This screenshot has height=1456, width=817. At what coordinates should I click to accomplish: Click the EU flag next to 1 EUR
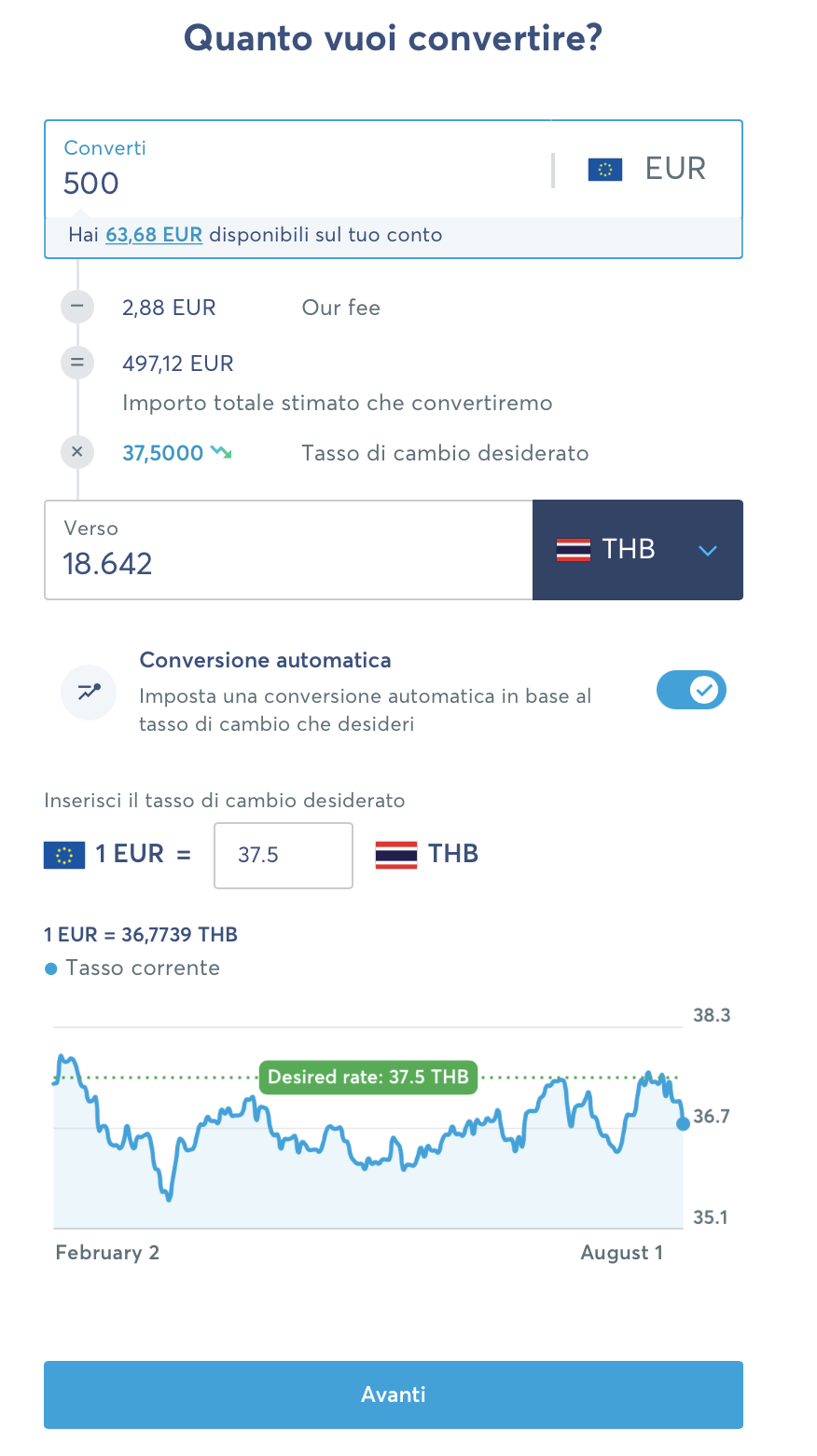click(x=64, y=855)
